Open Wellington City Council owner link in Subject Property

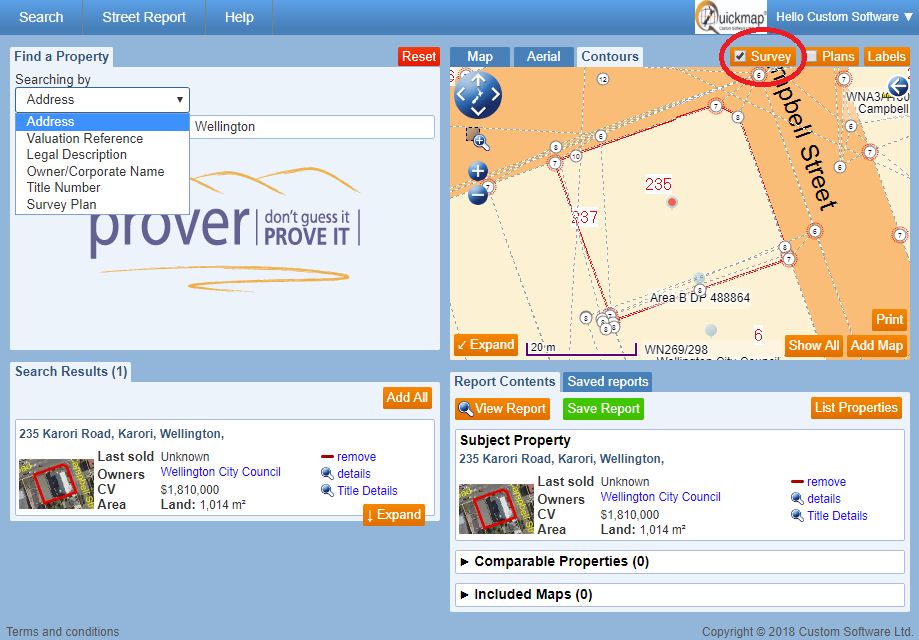click(x=661, y=497)
